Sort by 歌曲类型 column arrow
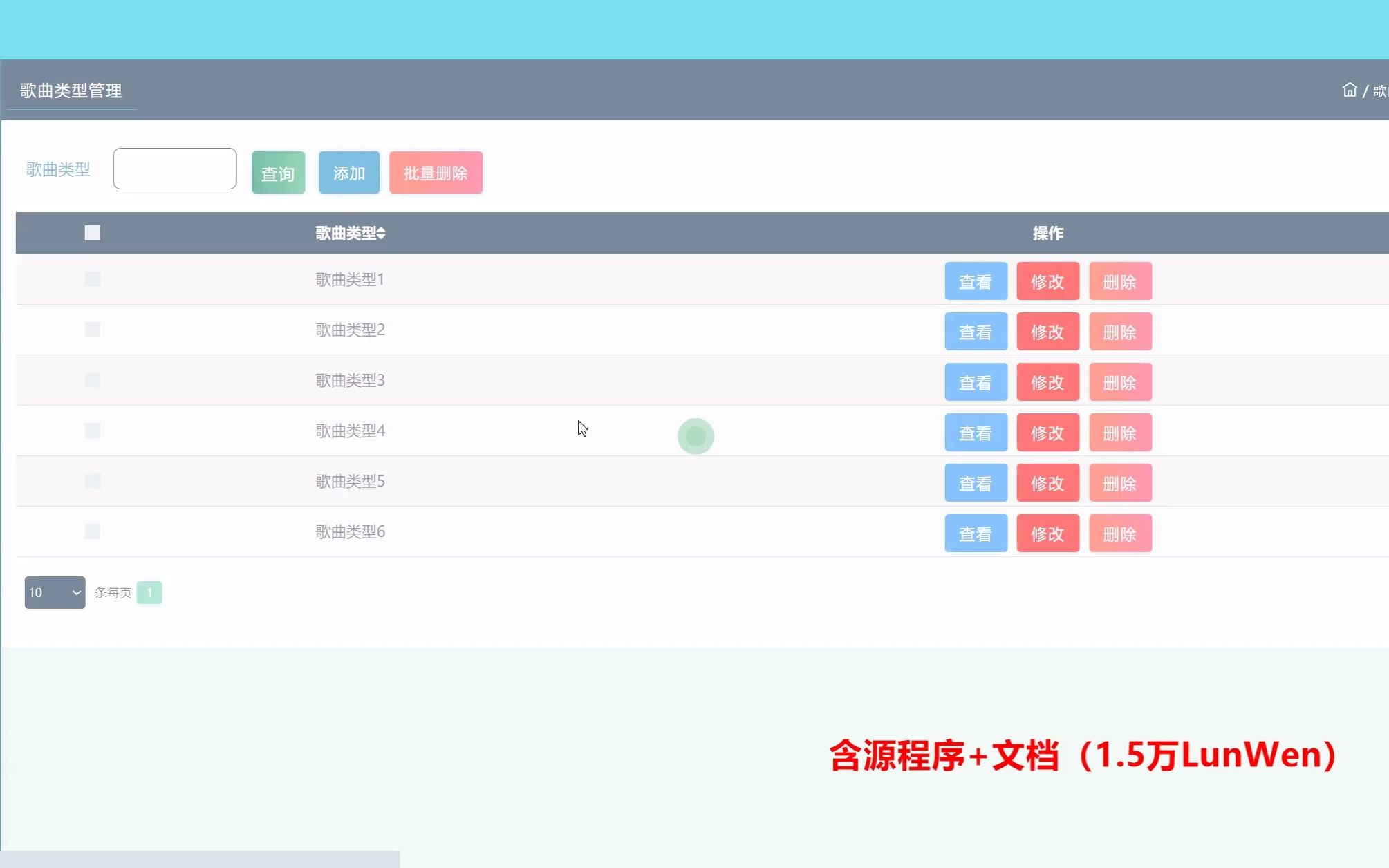Image resolution: width=1389 pixels, height=868 pixels. [382, 234]
